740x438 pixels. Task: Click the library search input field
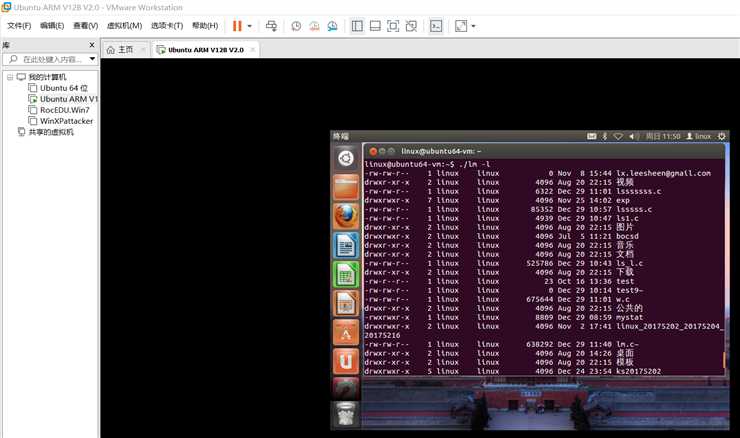pos(50,59)
